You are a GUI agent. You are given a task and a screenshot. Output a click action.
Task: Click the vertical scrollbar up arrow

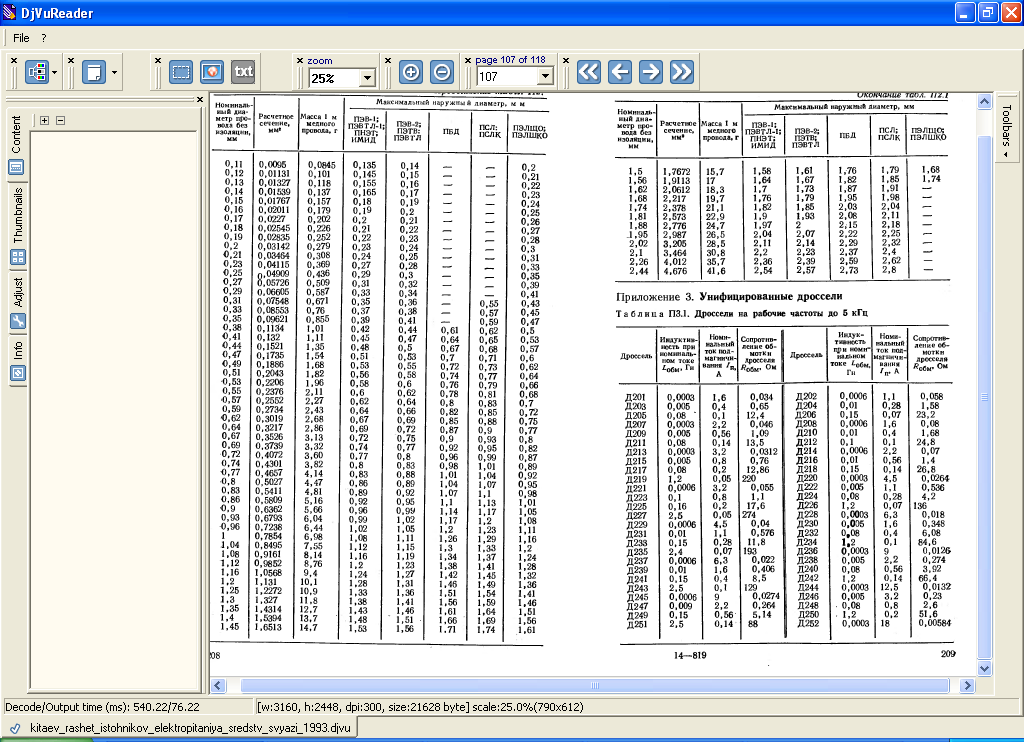click(985, 101)
